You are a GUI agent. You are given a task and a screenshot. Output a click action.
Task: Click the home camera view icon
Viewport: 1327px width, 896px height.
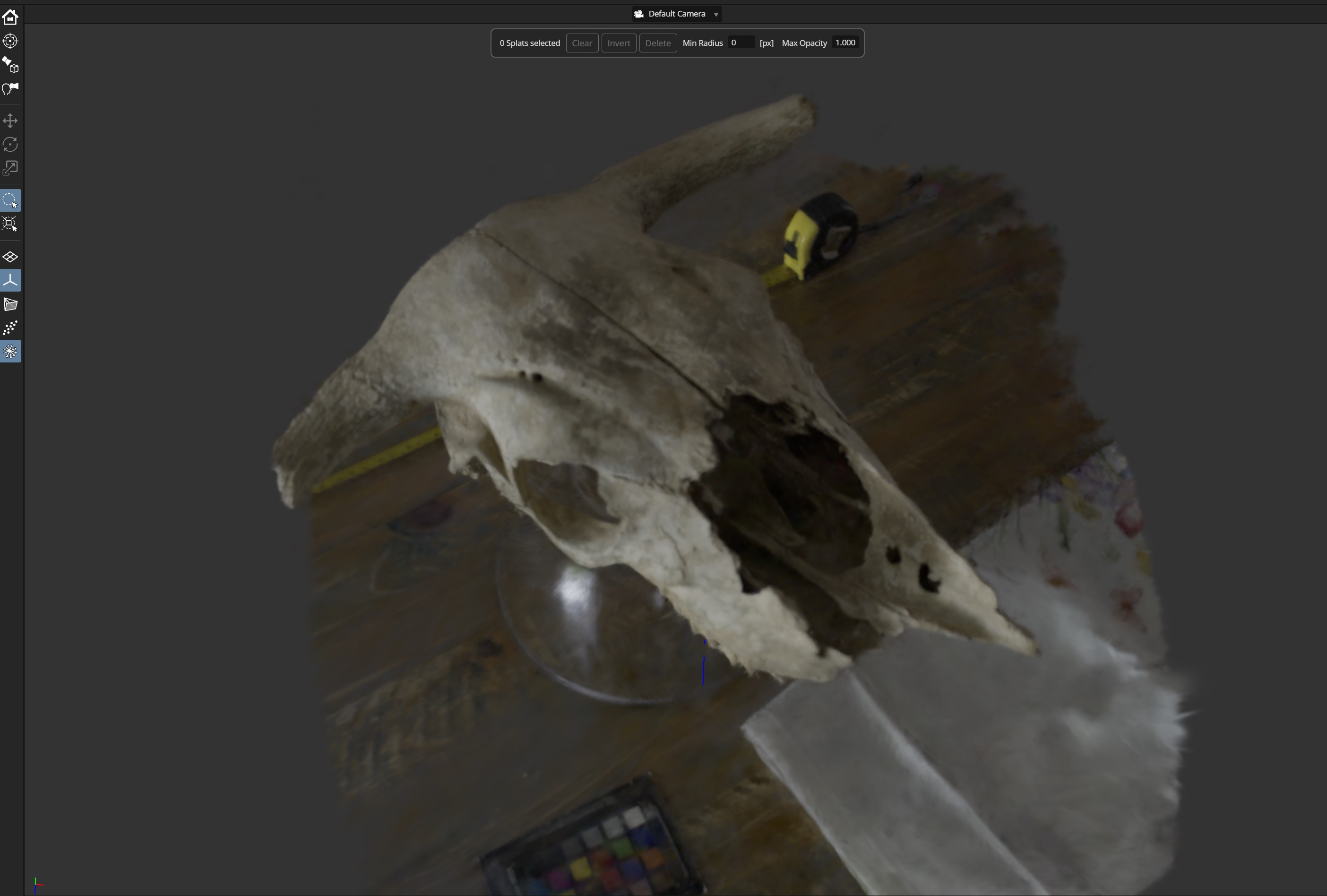10,17
